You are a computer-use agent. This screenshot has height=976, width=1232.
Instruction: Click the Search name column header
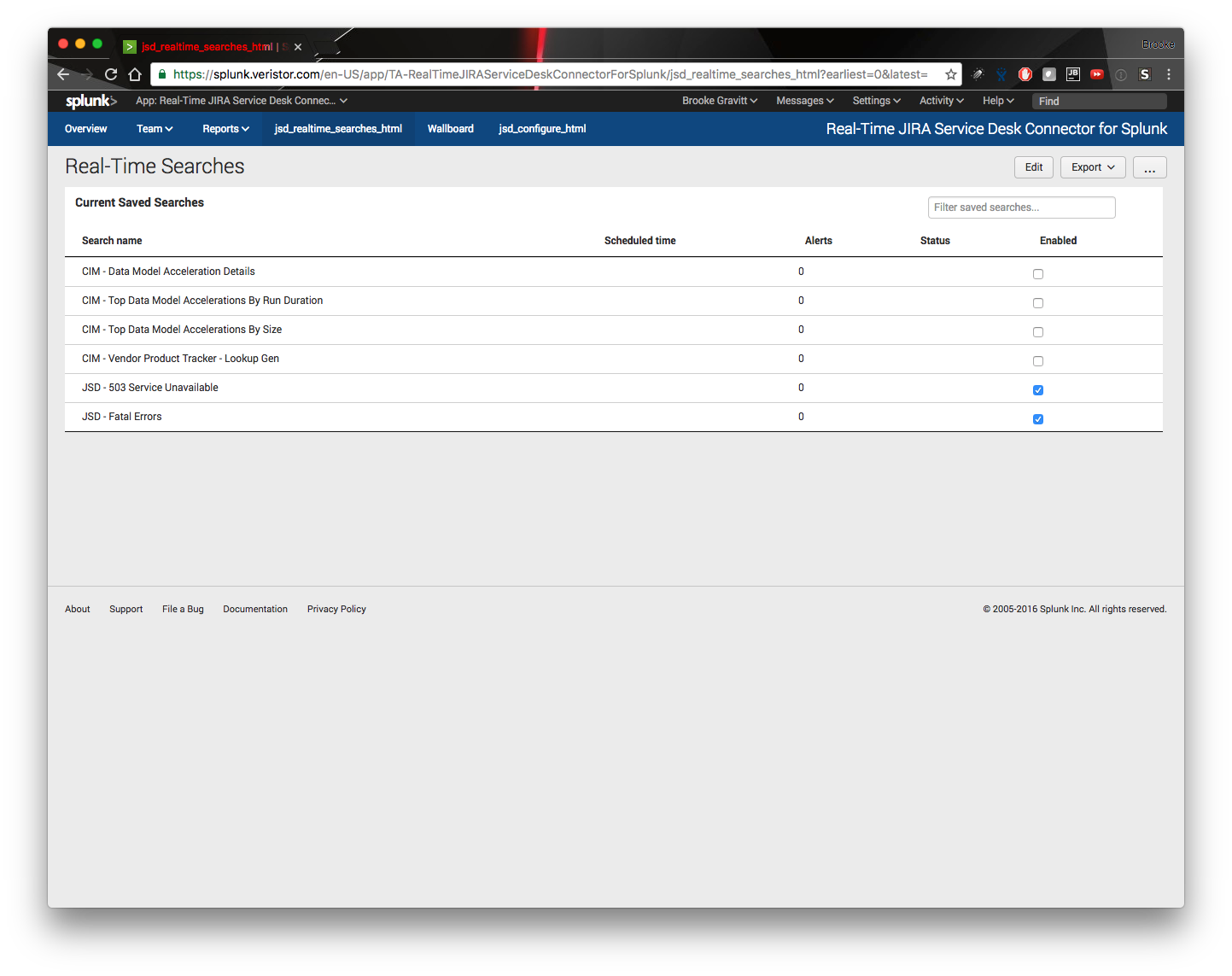coord(112,241)
